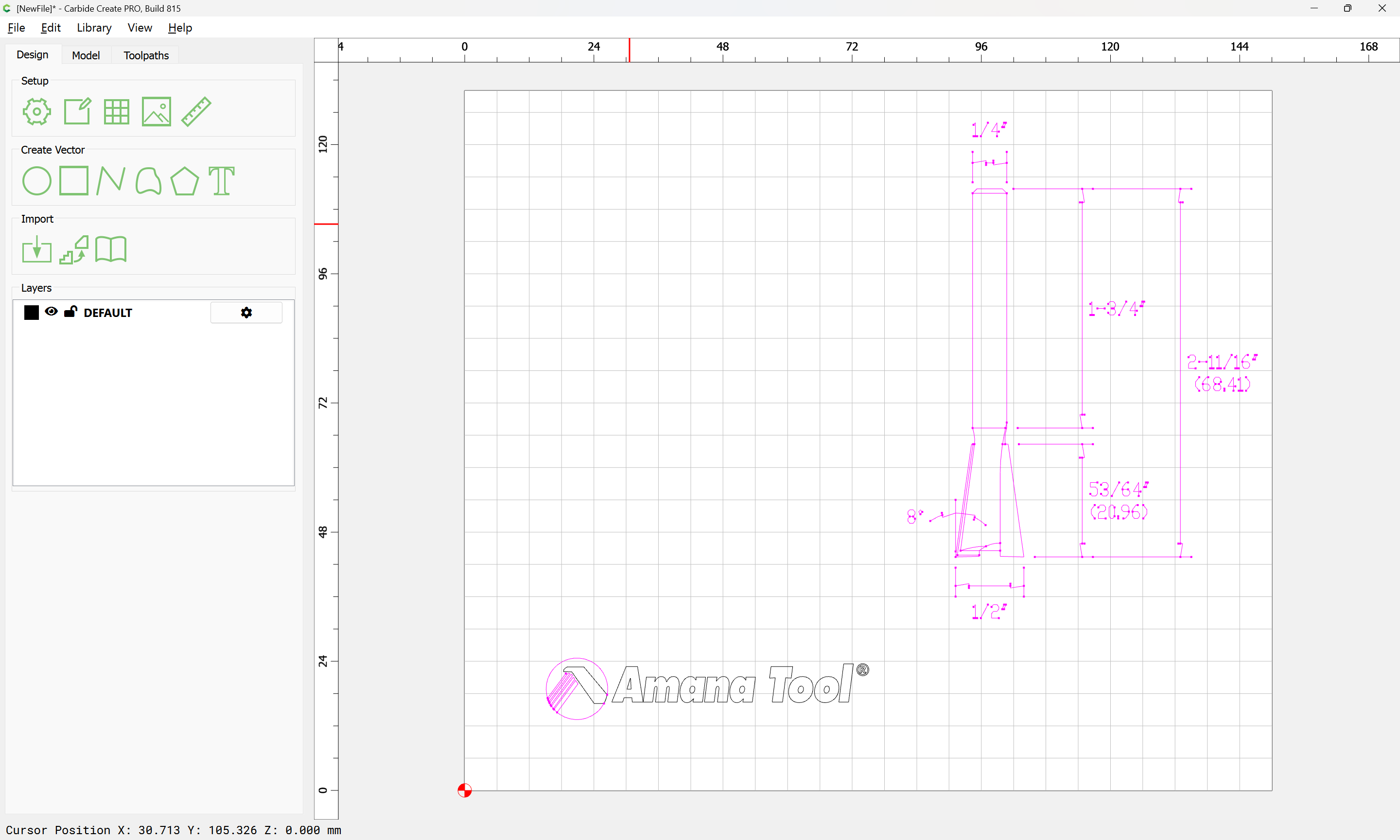Open the File menu

[x=17, y=28]
